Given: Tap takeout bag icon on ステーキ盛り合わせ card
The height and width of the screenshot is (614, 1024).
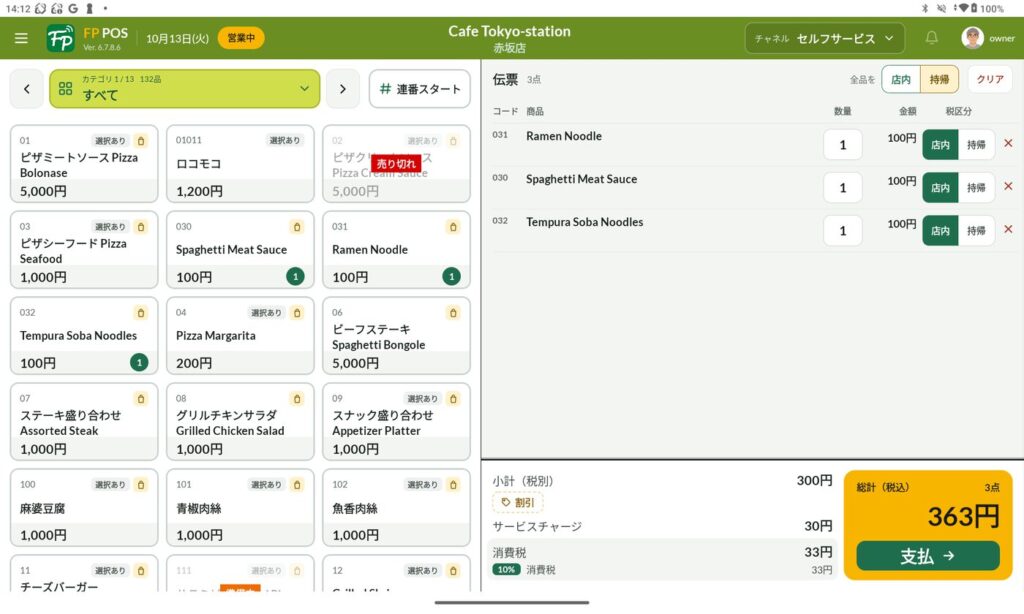Looking at the screenshot, I should (x=140, y=398).
